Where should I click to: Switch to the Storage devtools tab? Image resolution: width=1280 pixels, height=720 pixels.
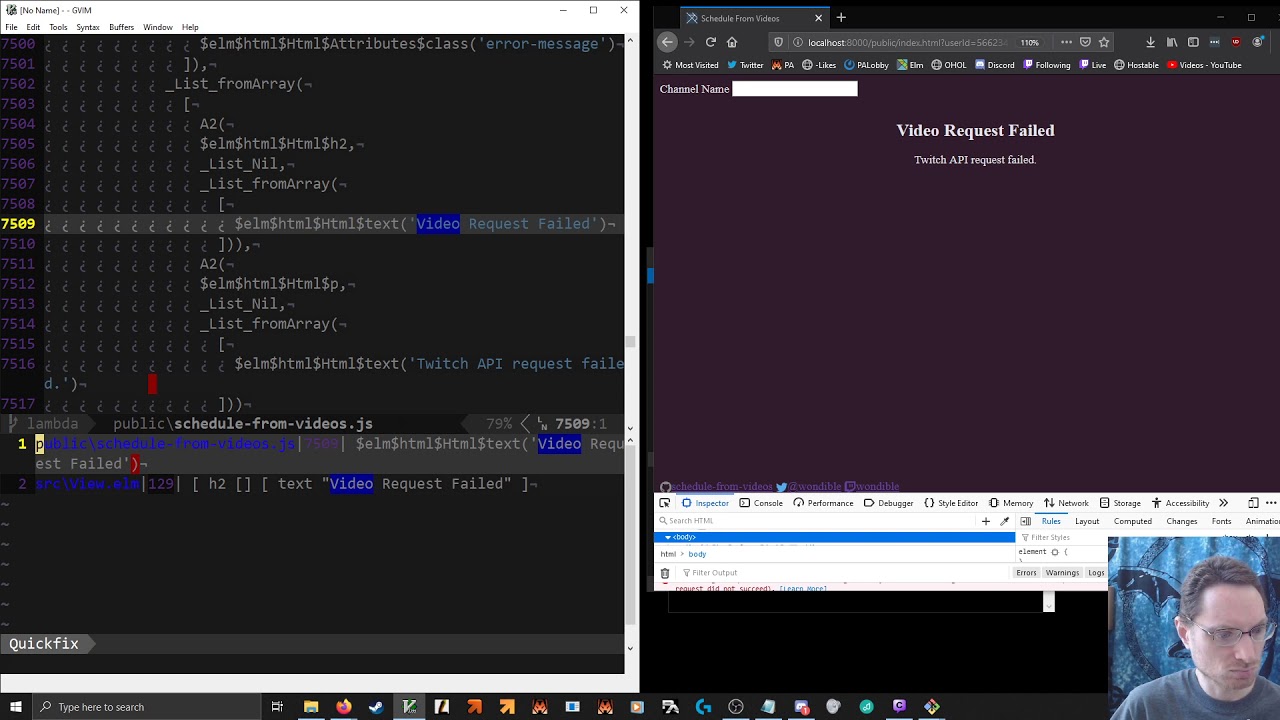1119,503
